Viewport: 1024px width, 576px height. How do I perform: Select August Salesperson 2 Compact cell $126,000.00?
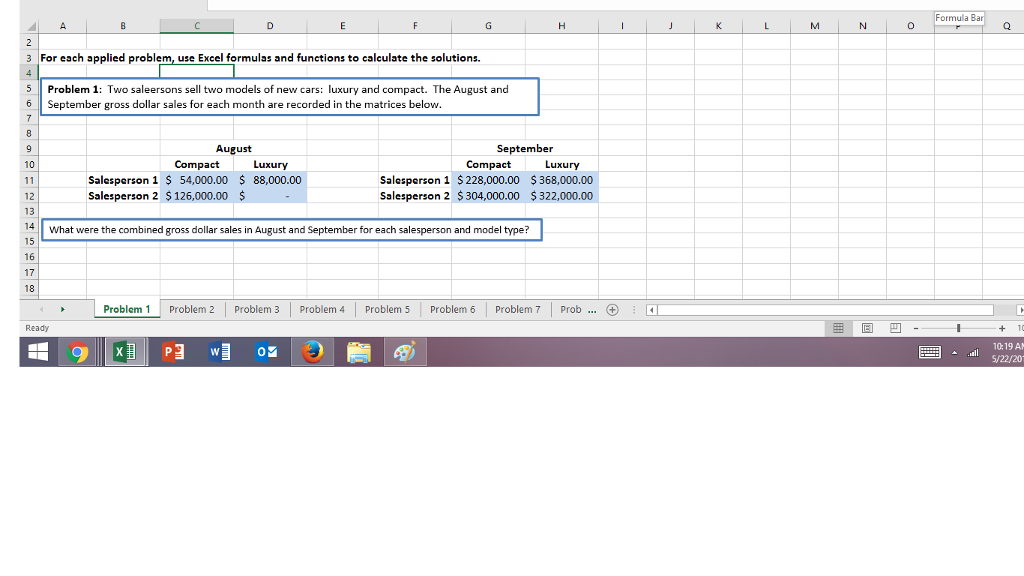197,196
